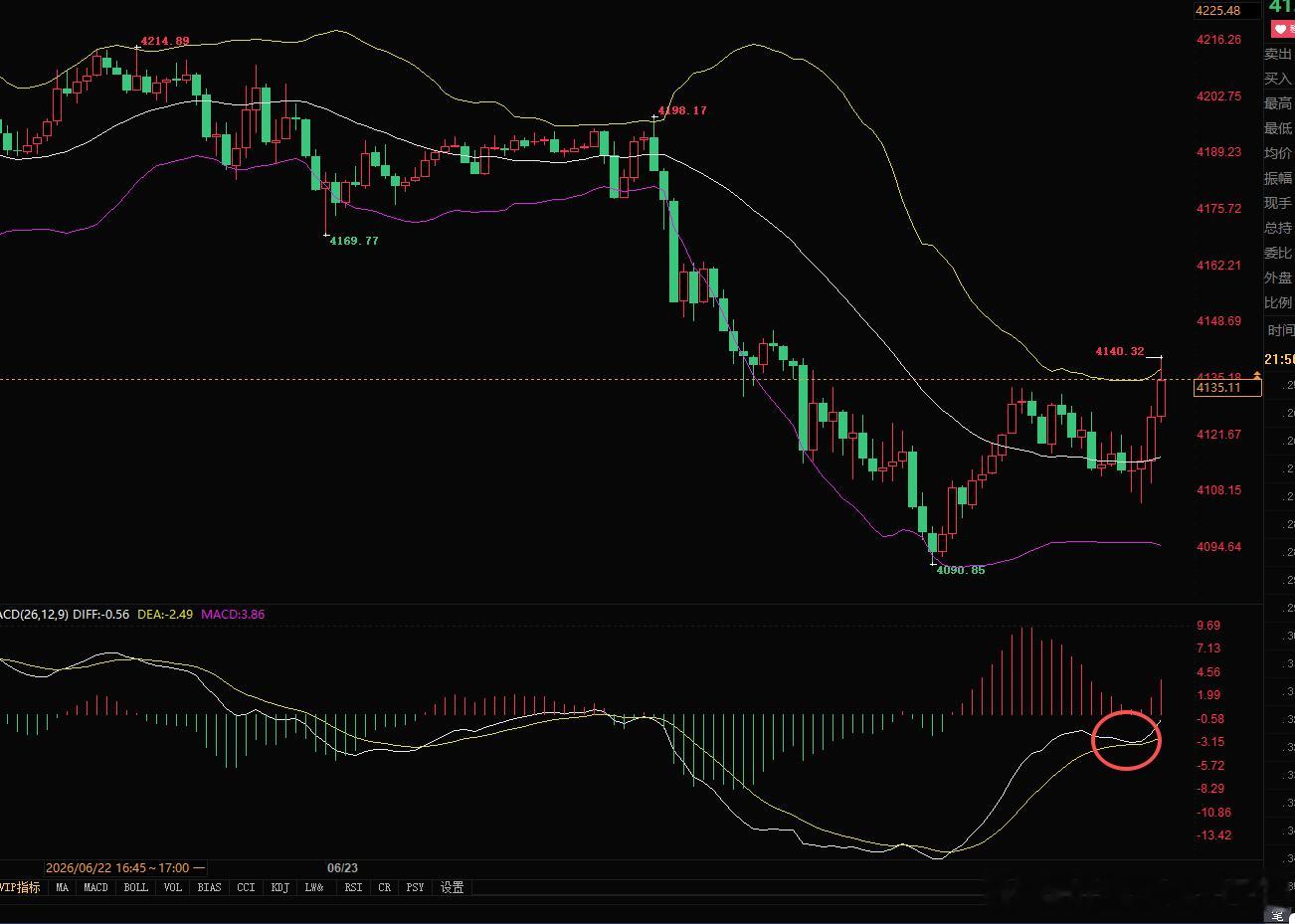1295x924 pixels.
Task: Click the 4189.23 price axis label
Action: pyautogui.click(x=1218, y=152)
